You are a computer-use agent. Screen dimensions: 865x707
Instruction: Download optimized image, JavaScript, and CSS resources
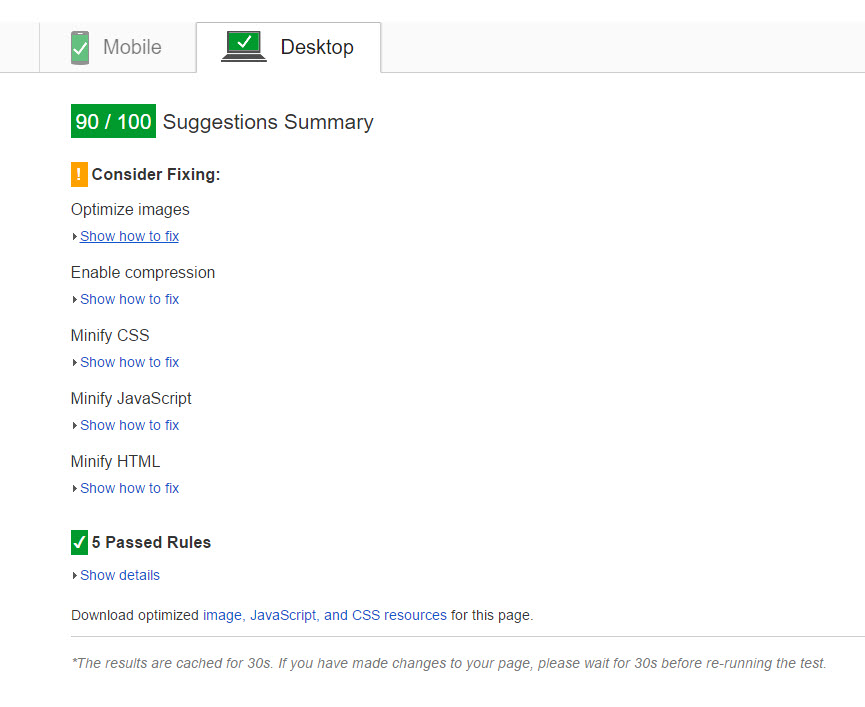click(x=324, y=615)
